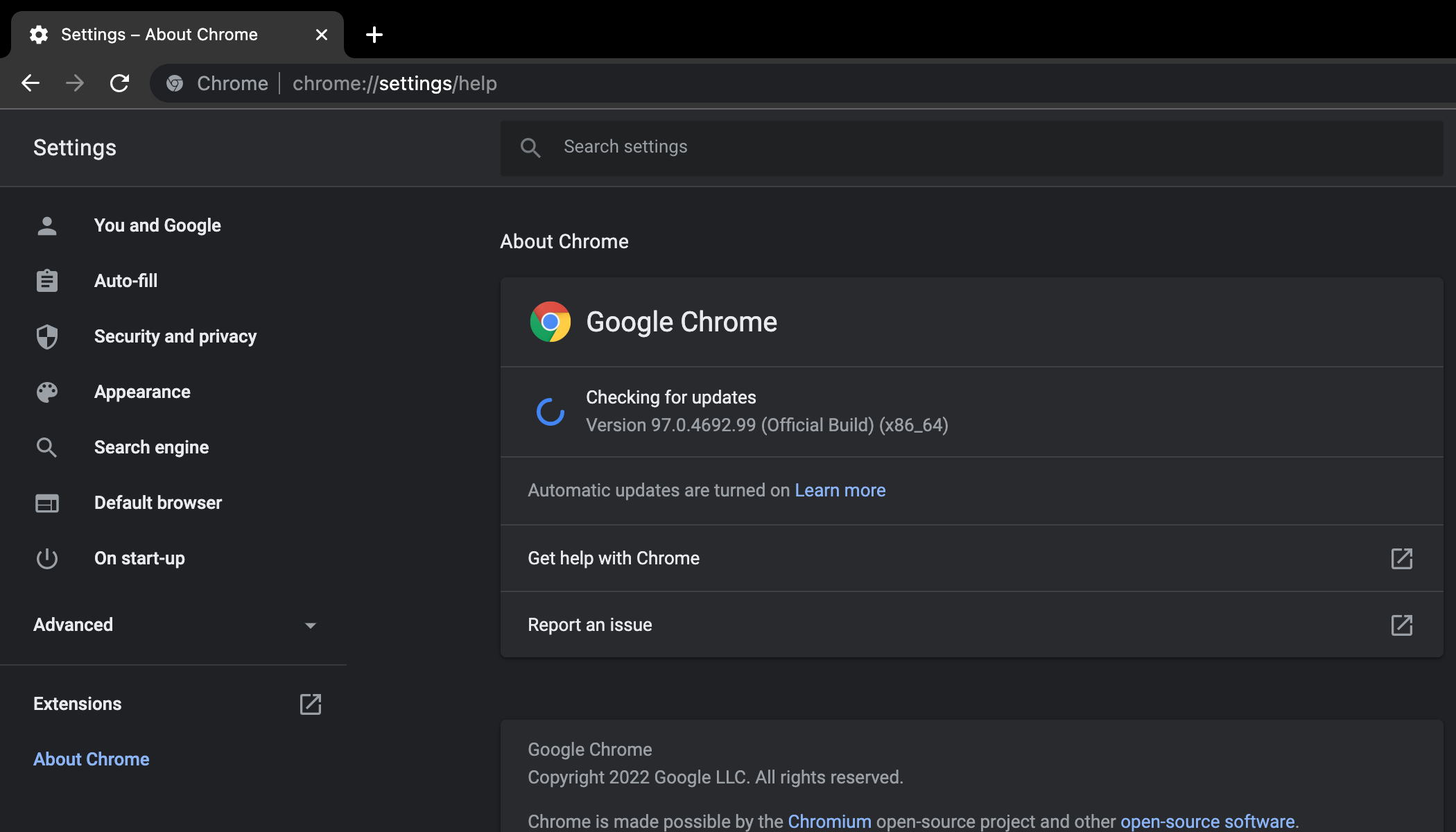
Task: Select the About Chrome menu item
Action: click(x=91, y=758)
